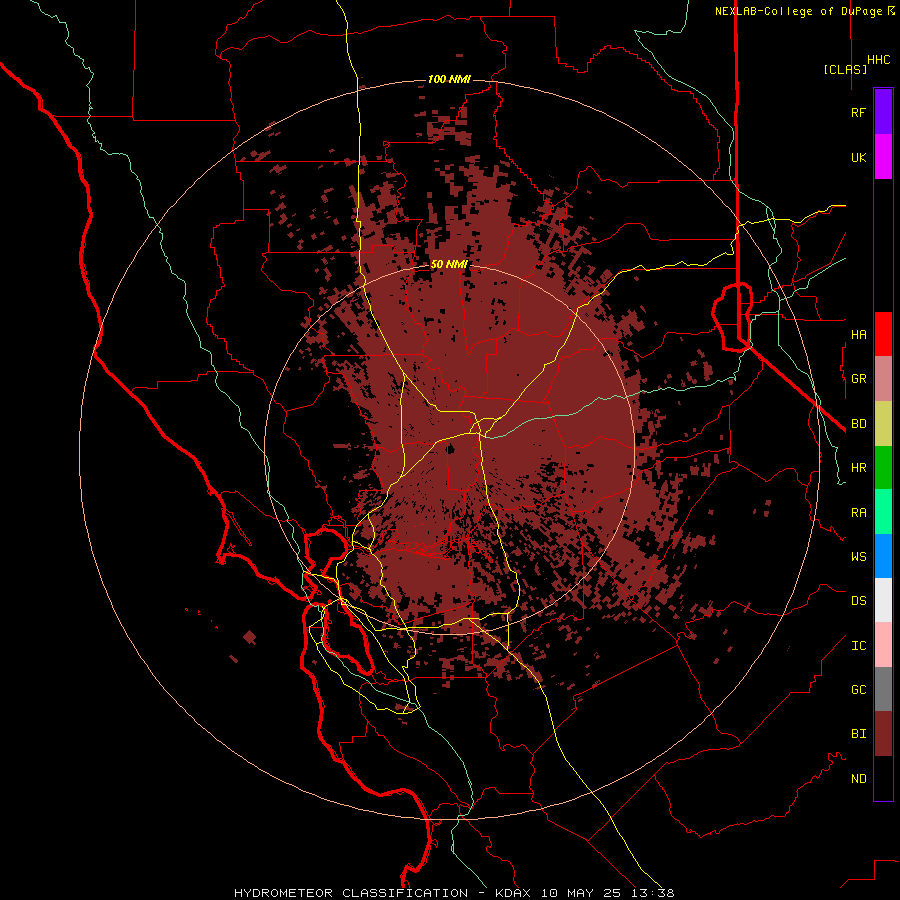Click the "RA" legend label
This screenshot has height=900, width=900.
click(x=858, y=513)
